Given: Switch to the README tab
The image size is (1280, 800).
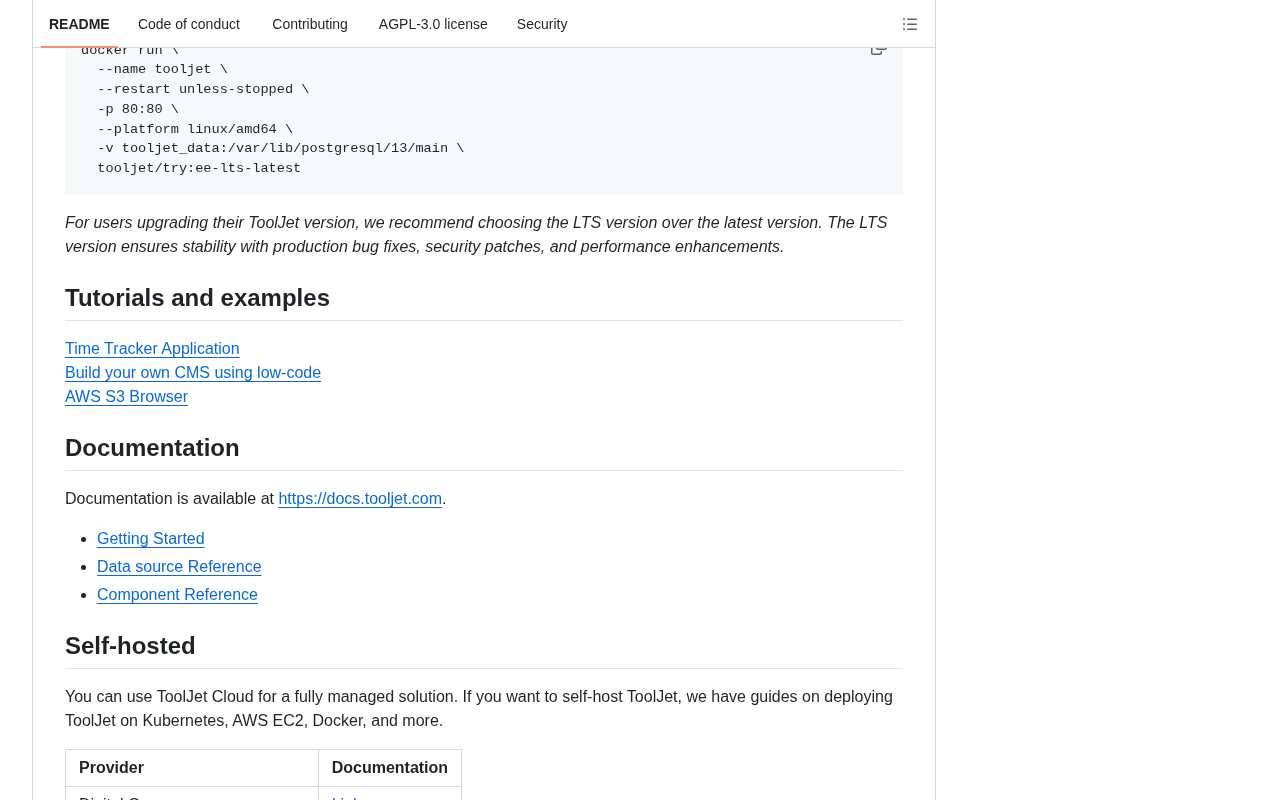Looking at the screenshot, I should pos(79,24).
